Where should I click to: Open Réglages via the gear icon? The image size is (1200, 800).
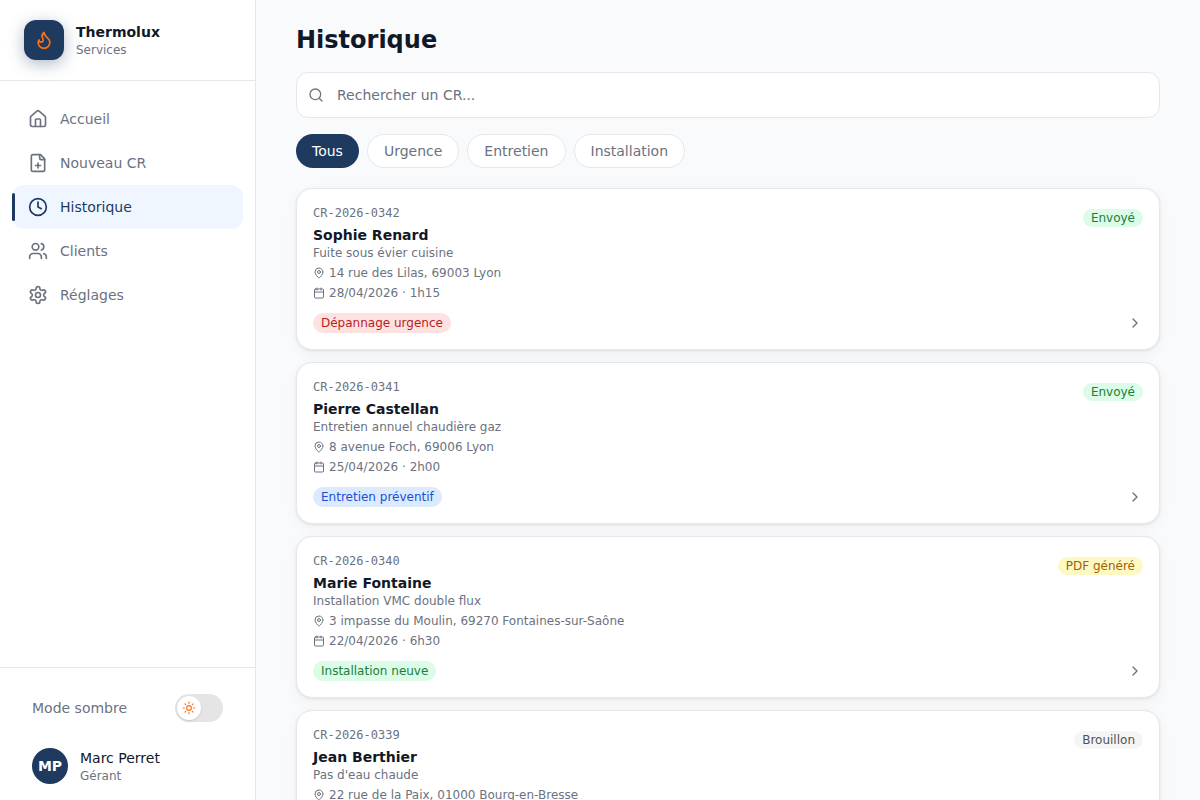(38, 295)
